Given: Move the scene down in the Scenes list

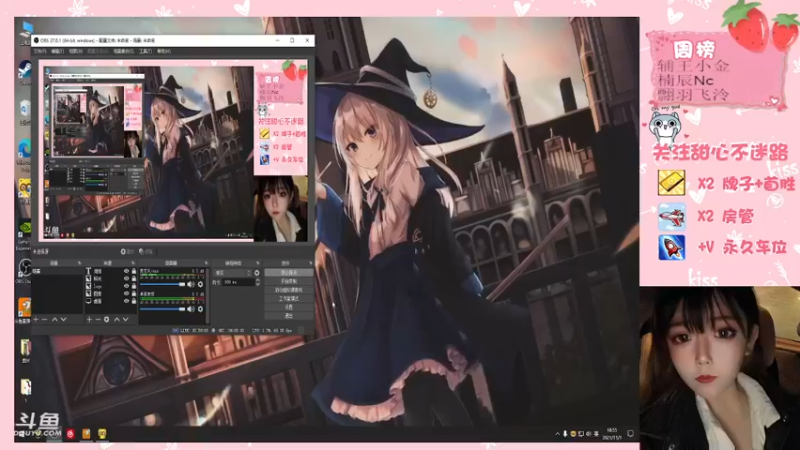Looking at the screenshot, I should pos(63,319).
